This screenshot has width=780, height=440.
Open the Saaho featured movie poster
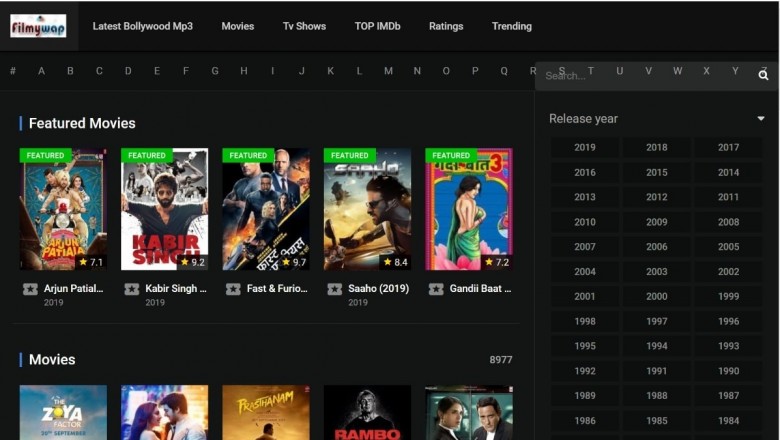[x=367, y=209]
